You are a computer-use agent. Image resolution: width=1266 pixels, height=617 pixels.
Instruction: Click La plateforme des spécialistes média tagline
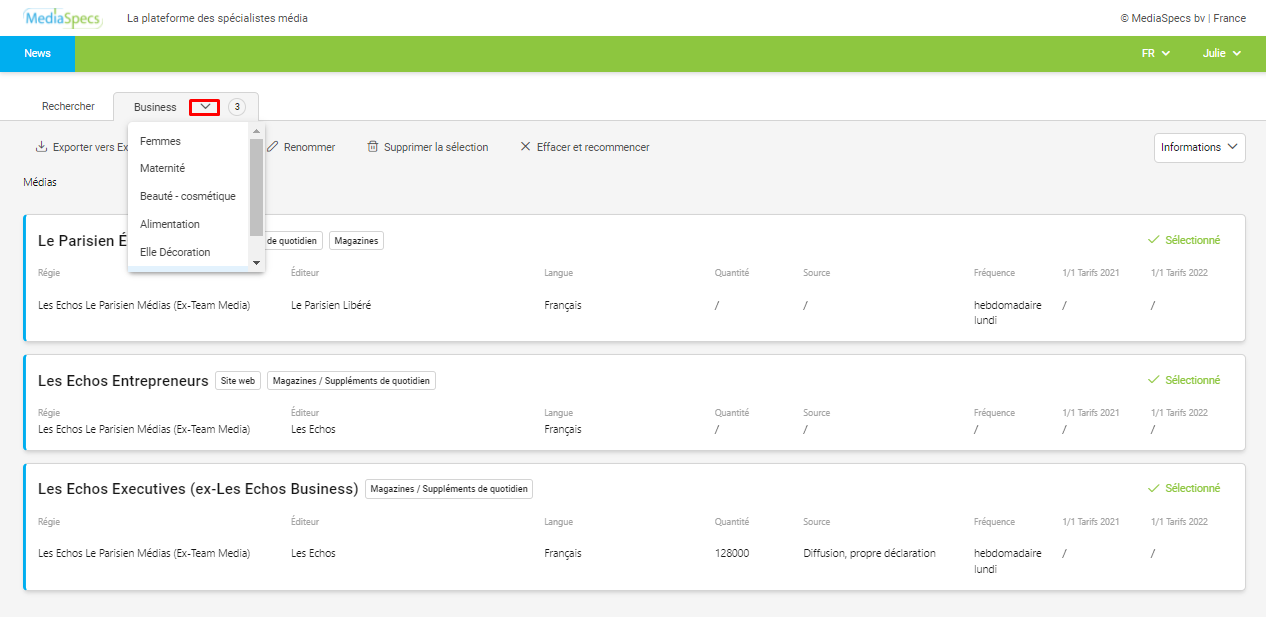pyautogui.click(x=217, y=18)
